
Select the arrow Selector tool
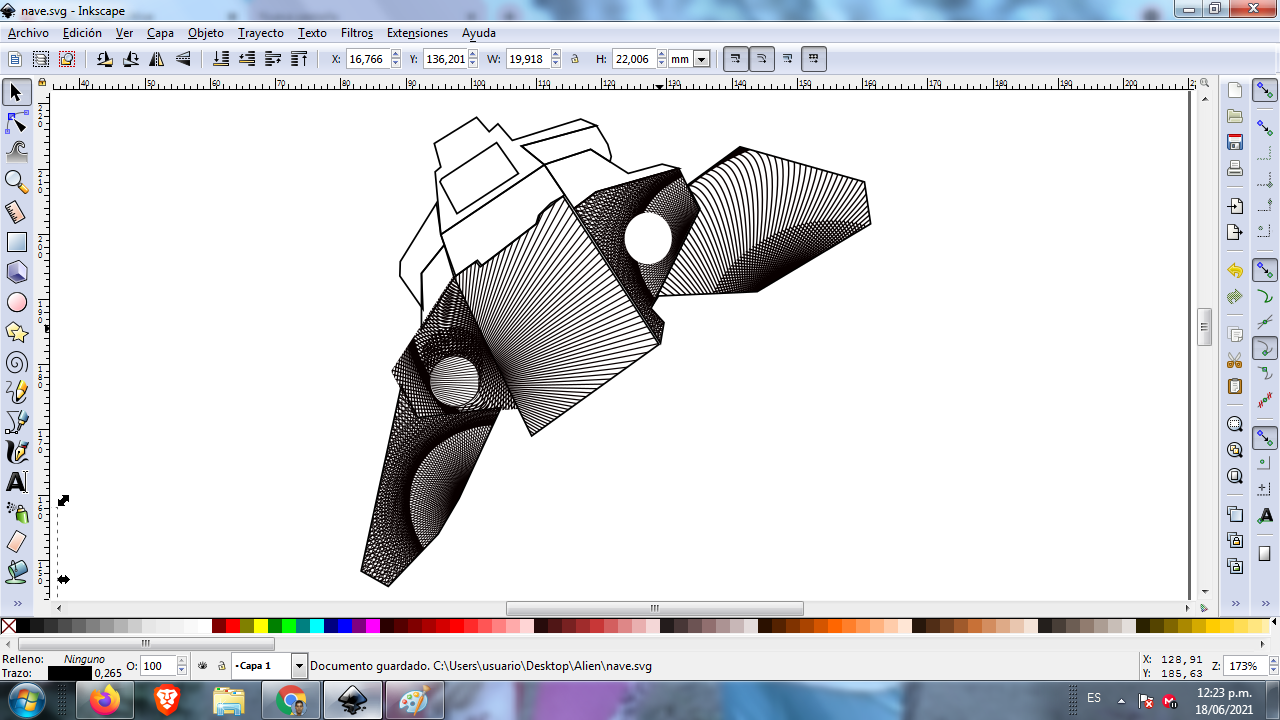coord(16,93)
